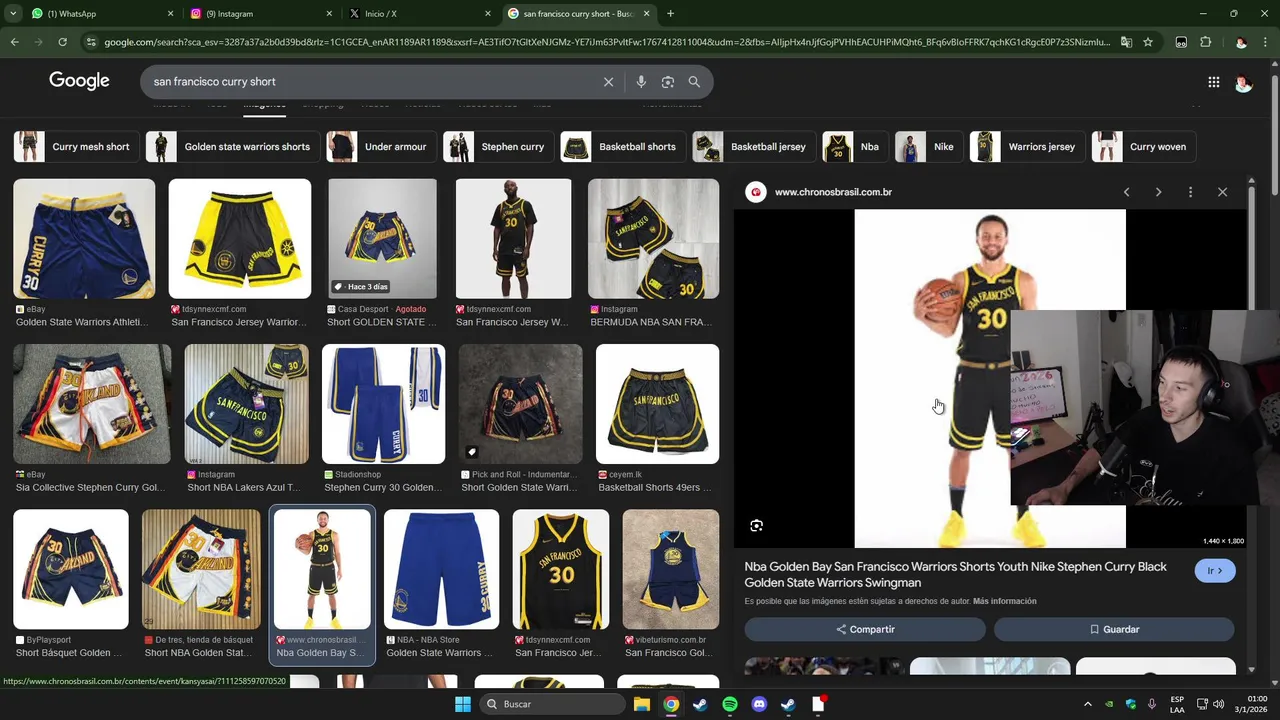
Task: Open the Google account avatar
Action: (x=1243, y=83)
